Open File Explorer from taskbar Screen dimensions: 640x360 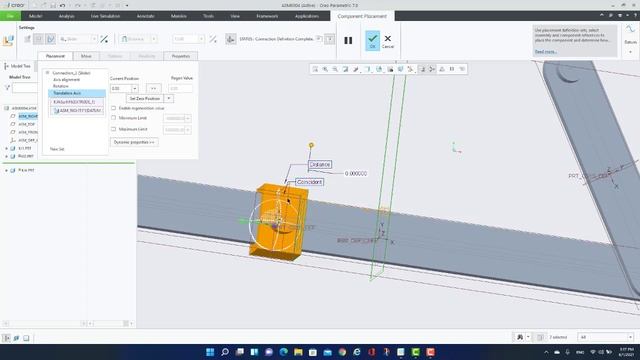[x=298, y=352]
